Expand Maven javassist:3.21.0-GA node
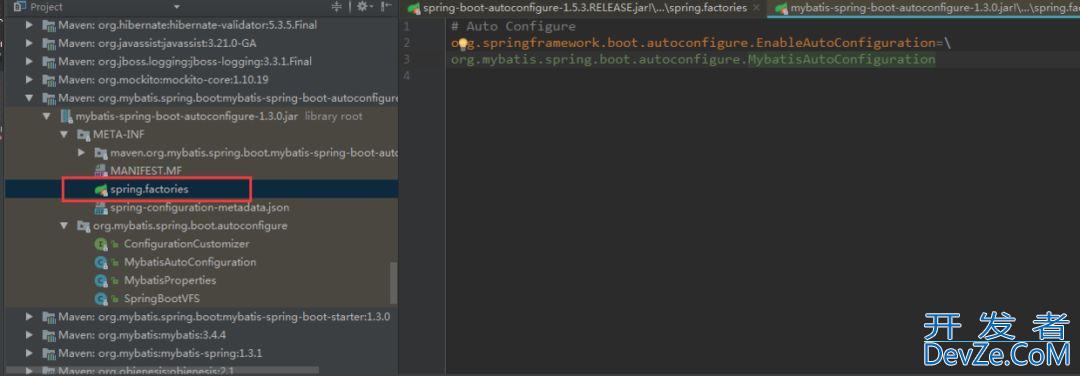1080x376 pixels. point(29,43)
